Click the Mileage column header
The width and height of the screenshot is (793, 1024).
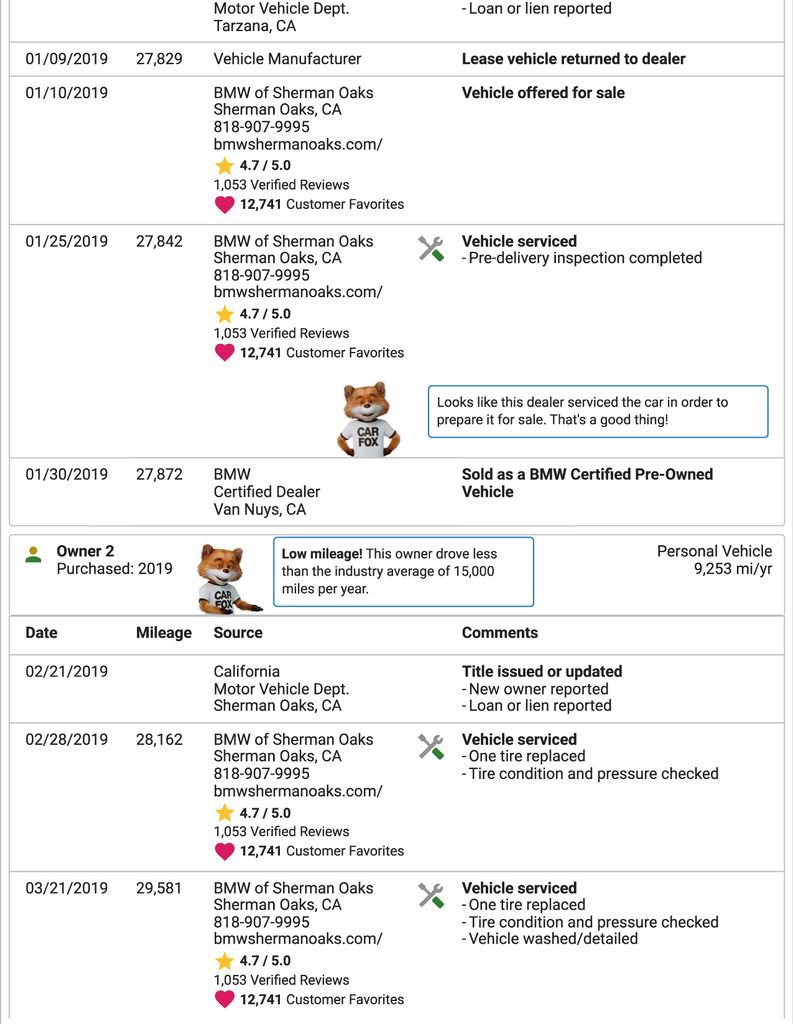(163, 633)
